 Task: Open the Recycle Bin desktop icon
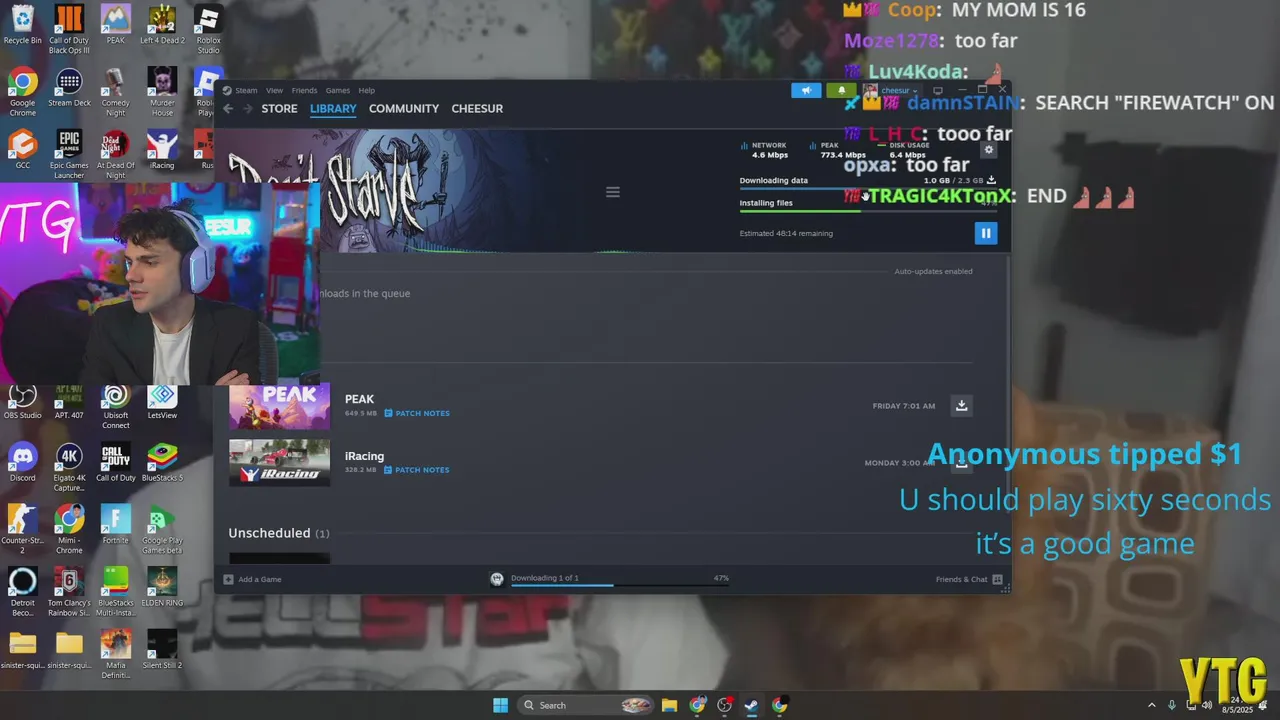22,25
